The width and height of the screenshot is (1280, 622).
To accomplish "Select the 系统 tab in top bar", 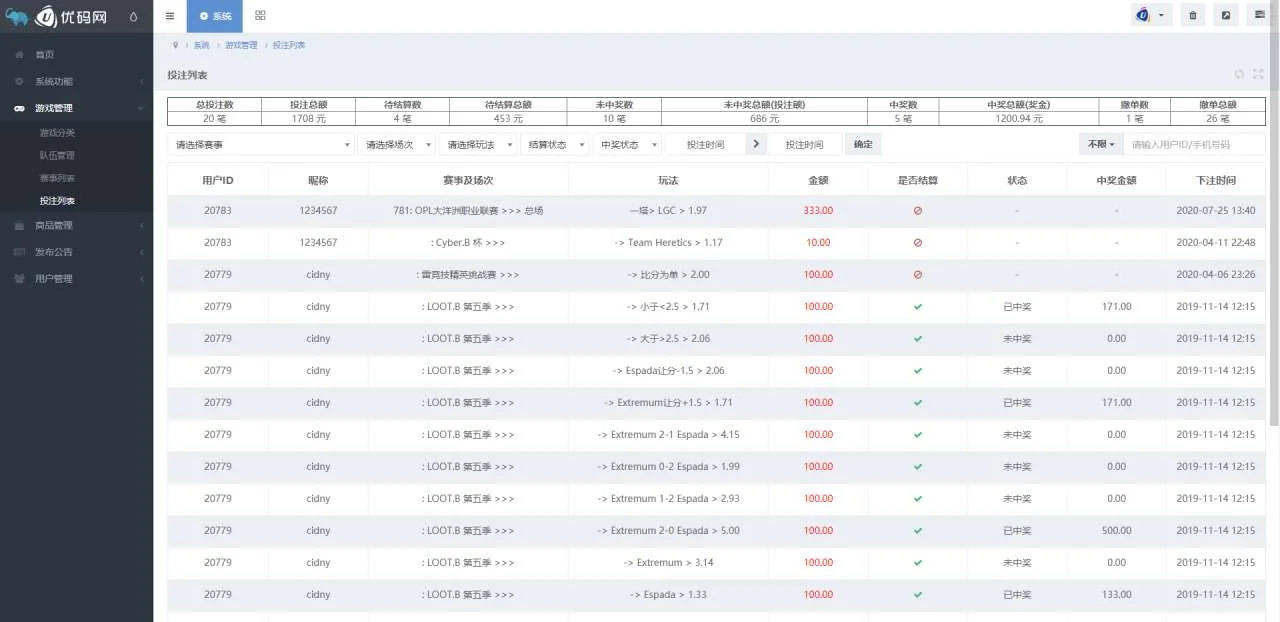I will (x=214, y=16).
